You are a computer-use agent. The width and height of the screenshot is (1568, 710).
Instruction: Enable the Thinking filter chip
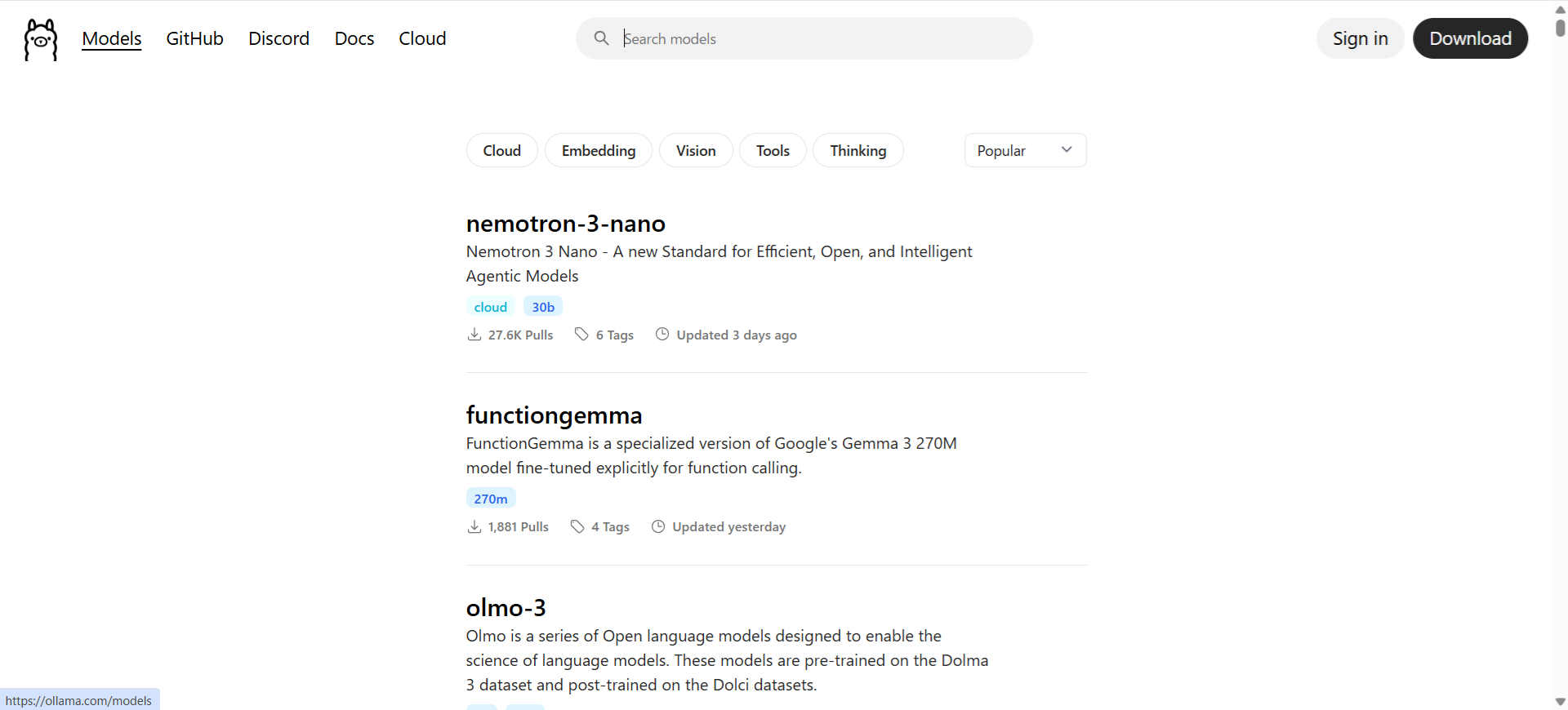pyautogui.click(x=857, y=150)
